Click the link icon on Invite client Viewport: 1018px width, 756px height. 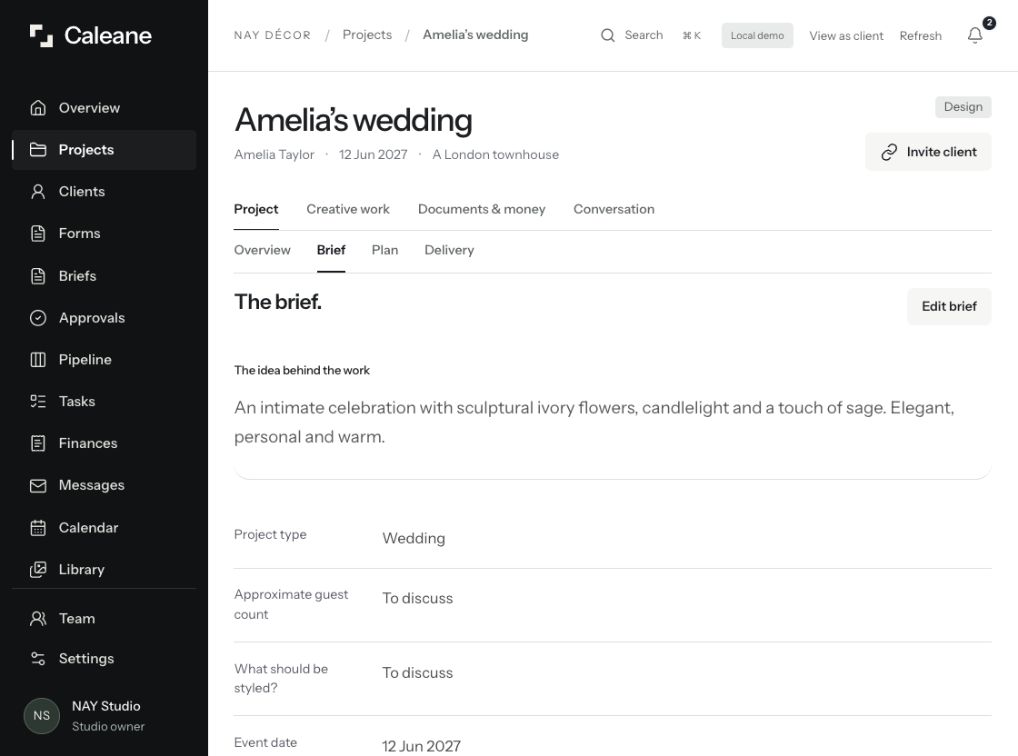click(x=889, y=152)
